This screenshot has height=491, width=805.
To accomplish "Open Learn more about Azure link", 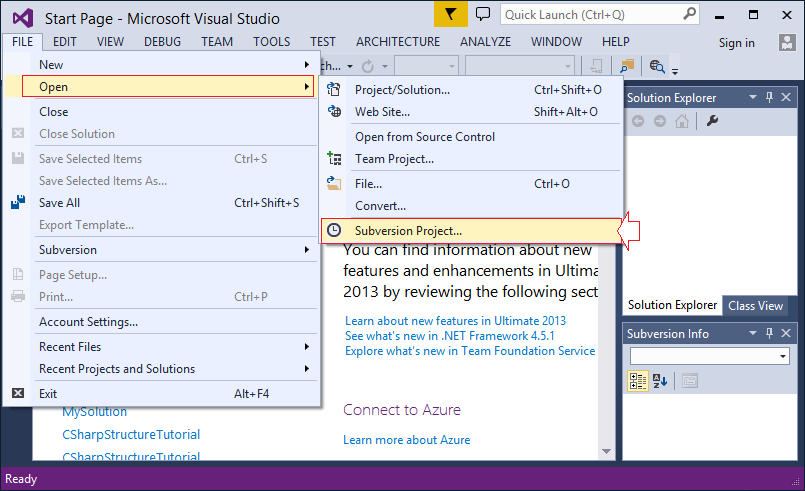I will coord(407,440).
